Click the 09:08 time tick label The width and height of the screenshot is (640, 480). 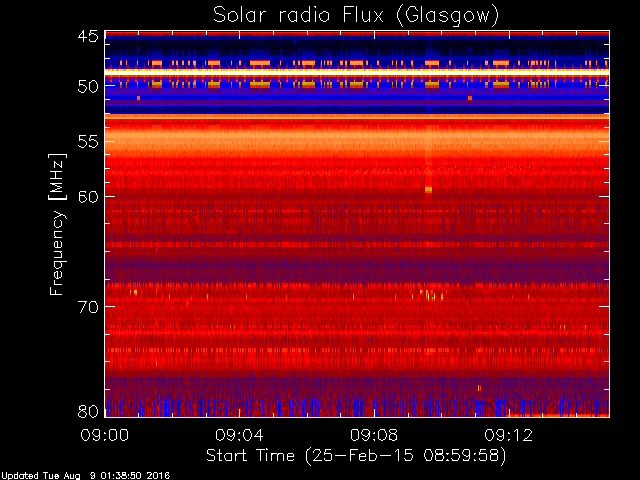pyautogui.click(x=374, y=435)
